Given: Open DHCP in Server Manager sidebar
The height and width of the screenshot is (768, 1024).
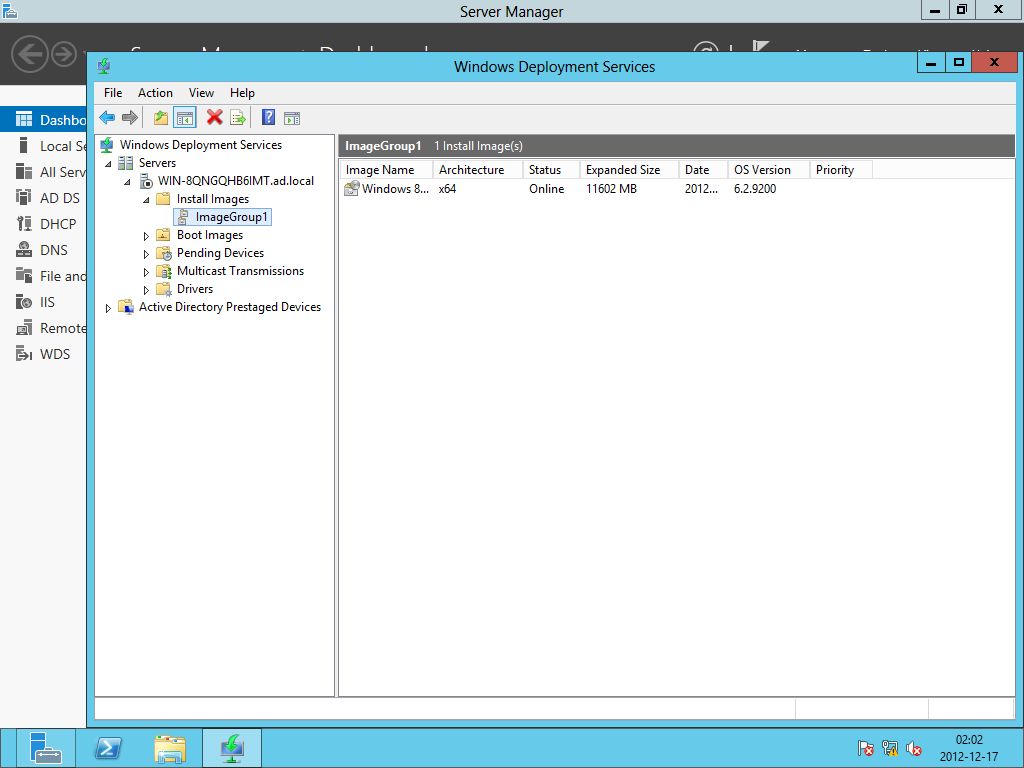Looking at the screenshot, I should (43, 224).
